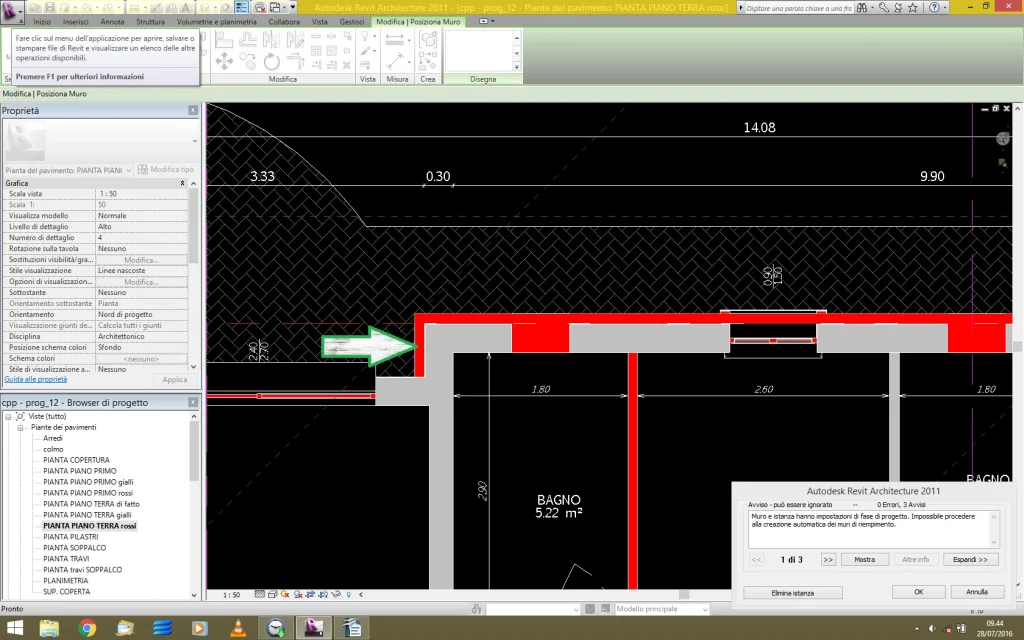Click the worksets icon in status bar

click(x=477, y=609)
